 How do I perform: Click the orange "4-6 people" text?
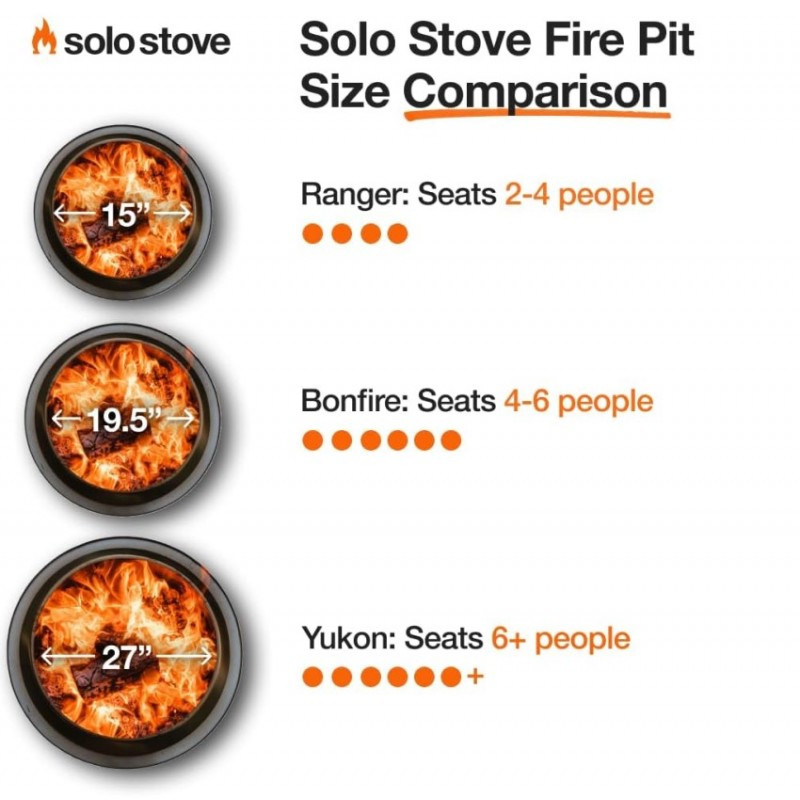(x=578, y=402)
